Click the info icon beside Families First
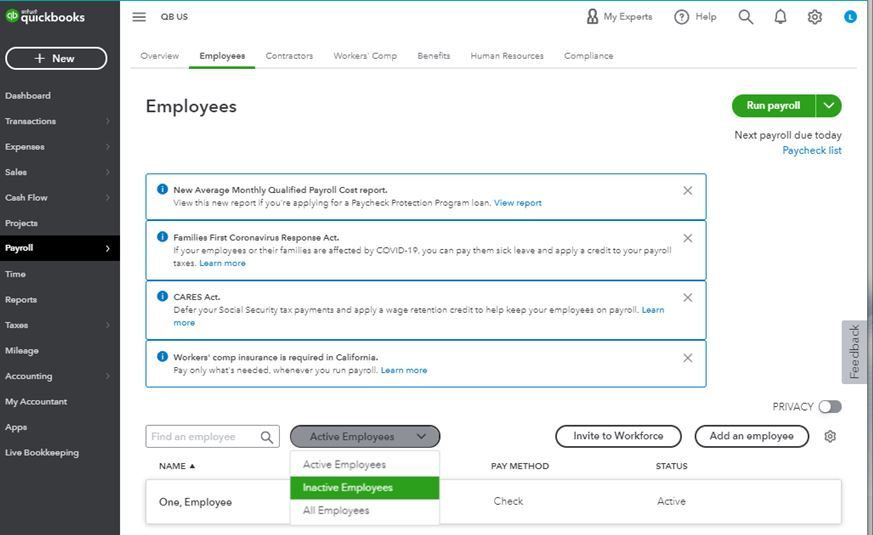This screenshot has height=535, width=873. click(x=162, y=237)
